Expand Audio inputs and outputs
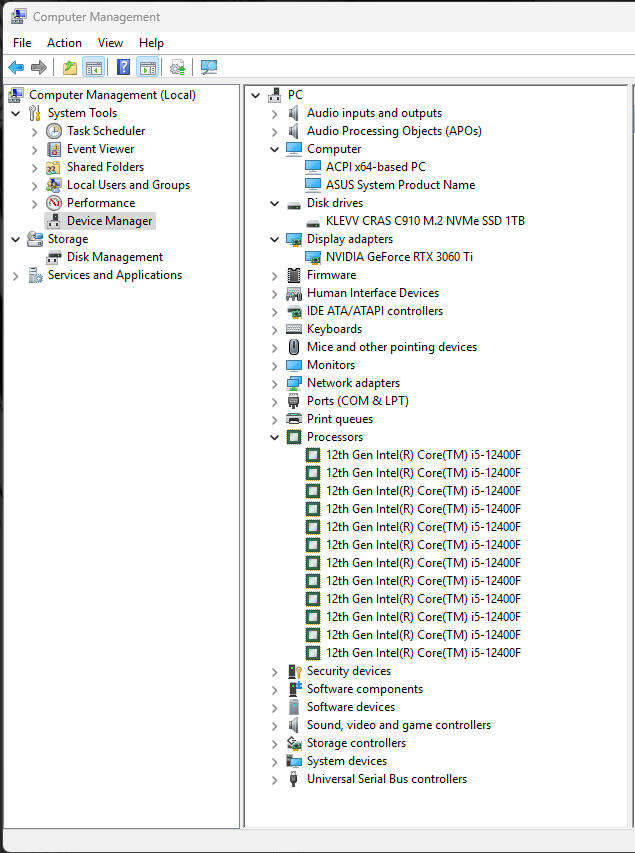The width and height of the screenshot is (635, 853). click(x=275, y=114)
